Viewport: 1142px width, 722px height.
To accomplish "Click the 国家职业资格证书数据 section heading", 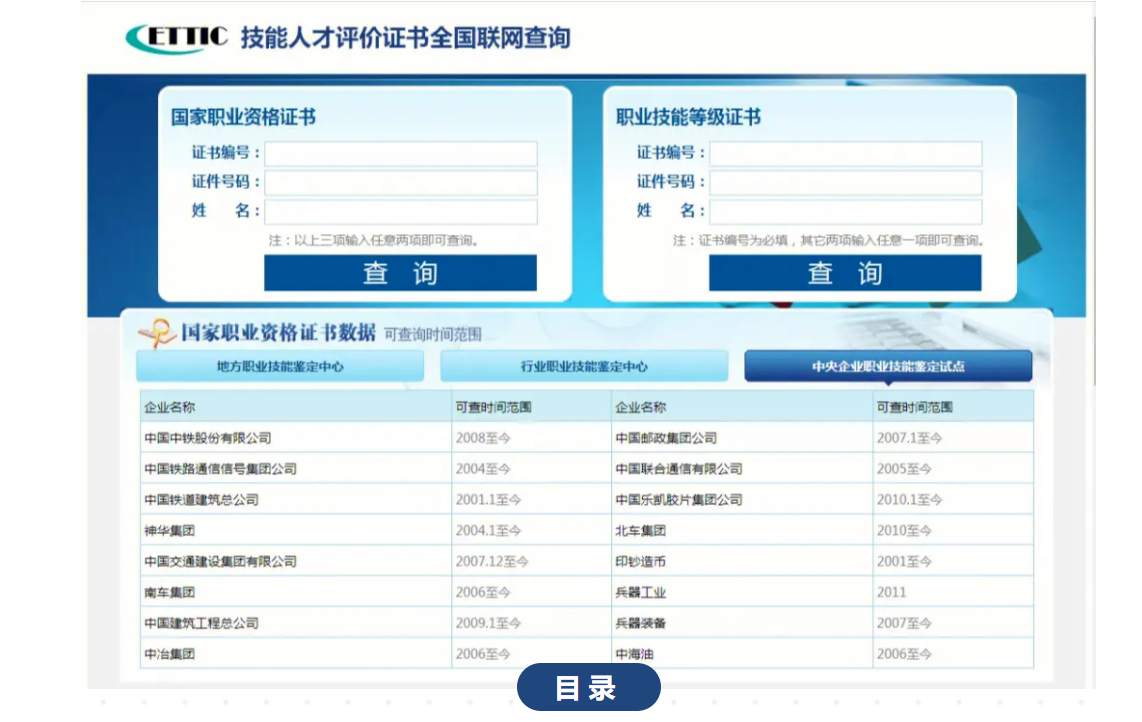I will coord(278,333).
